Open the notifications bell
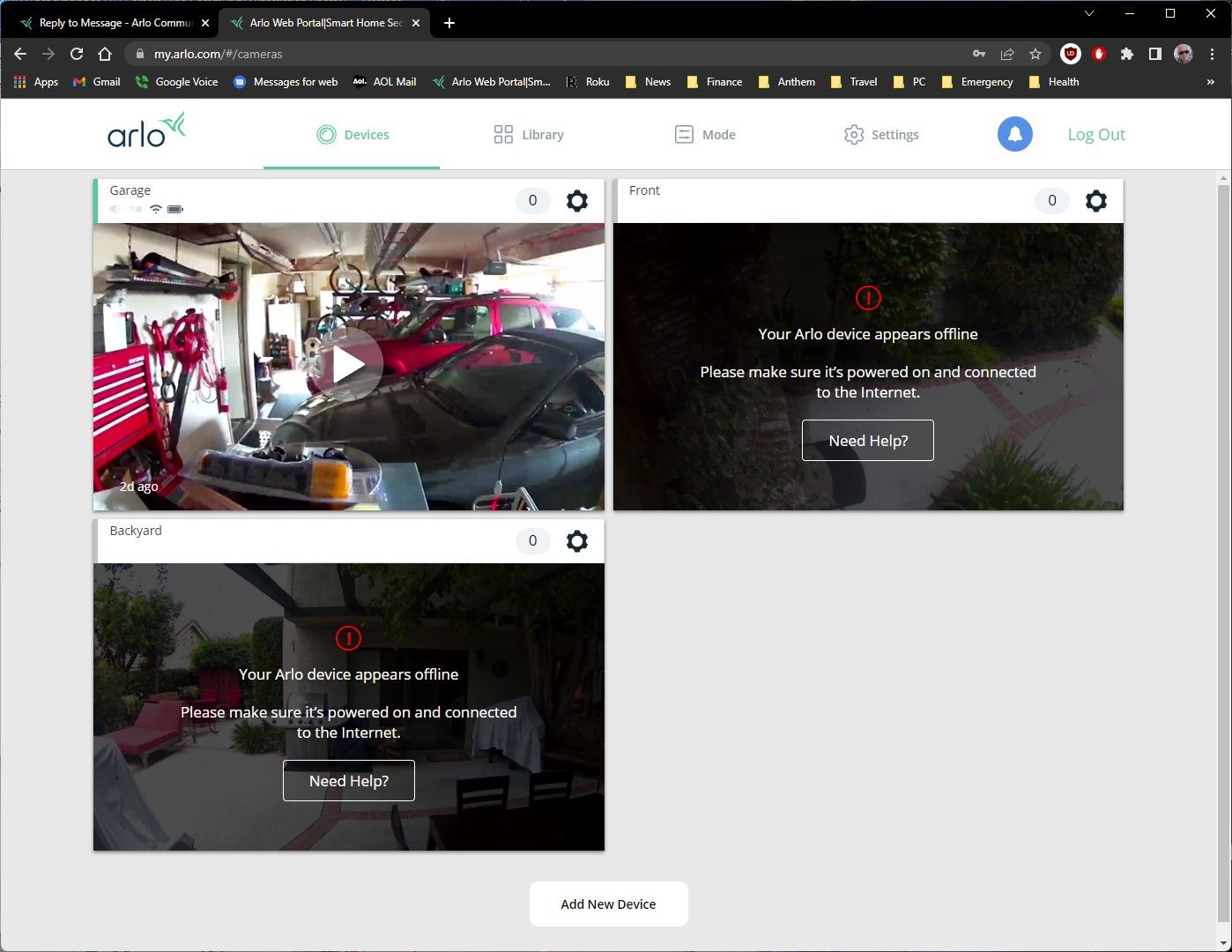The height and width of the screenshot is (952, 1232). 1015,134
